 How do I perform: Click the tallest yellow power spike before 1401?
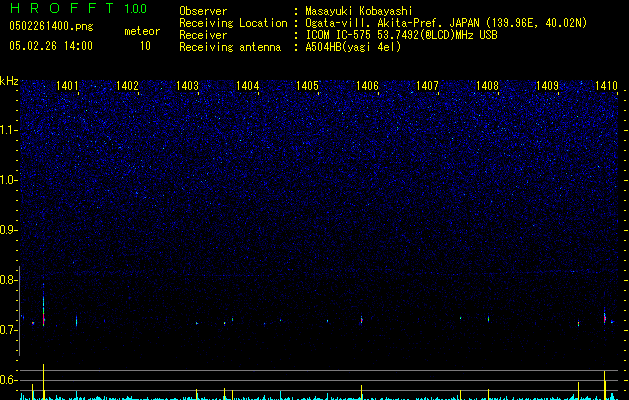(43, 381)
